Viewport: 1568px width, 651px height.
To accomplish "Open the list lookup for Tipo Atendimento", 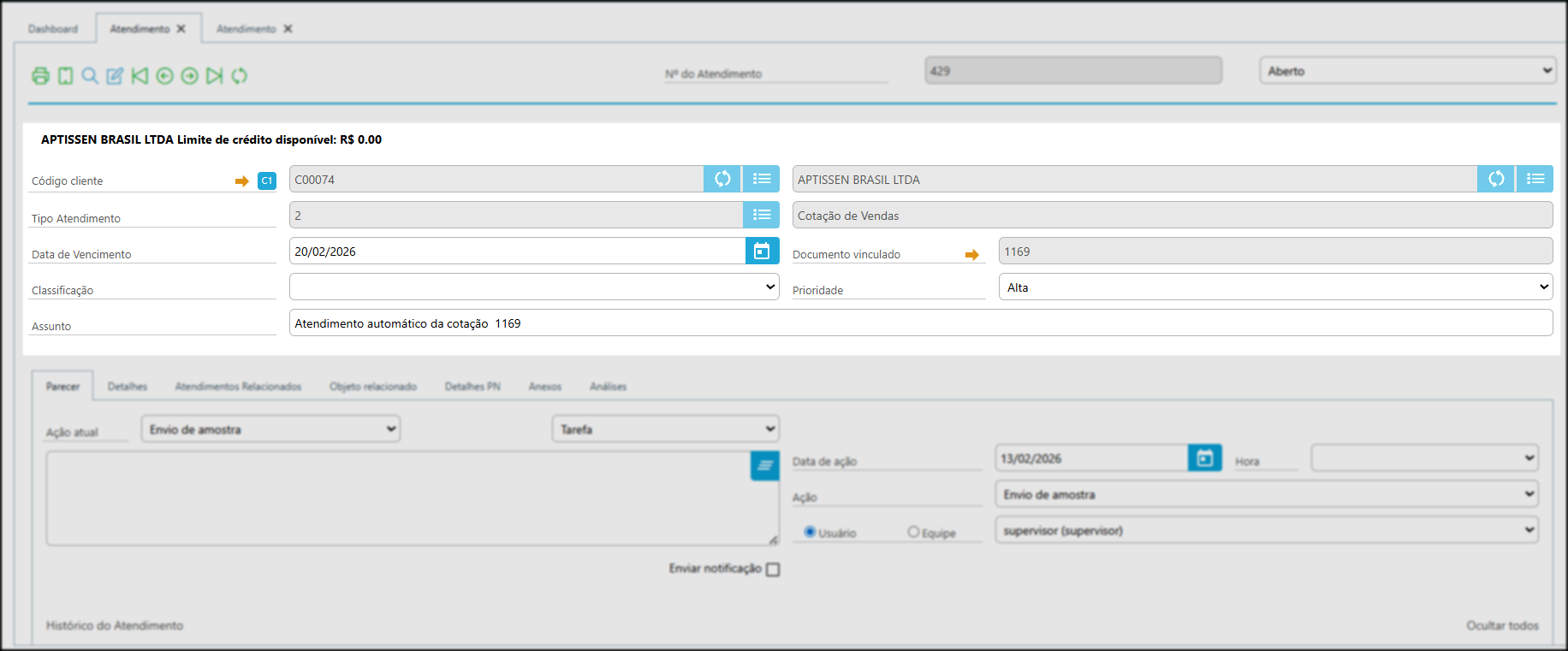I will [x=762, y=216].
